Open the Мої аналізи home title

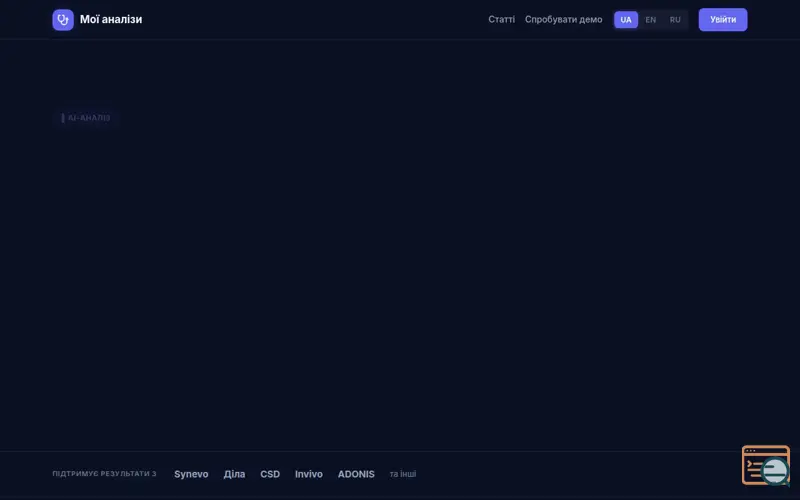coord(111,19)
